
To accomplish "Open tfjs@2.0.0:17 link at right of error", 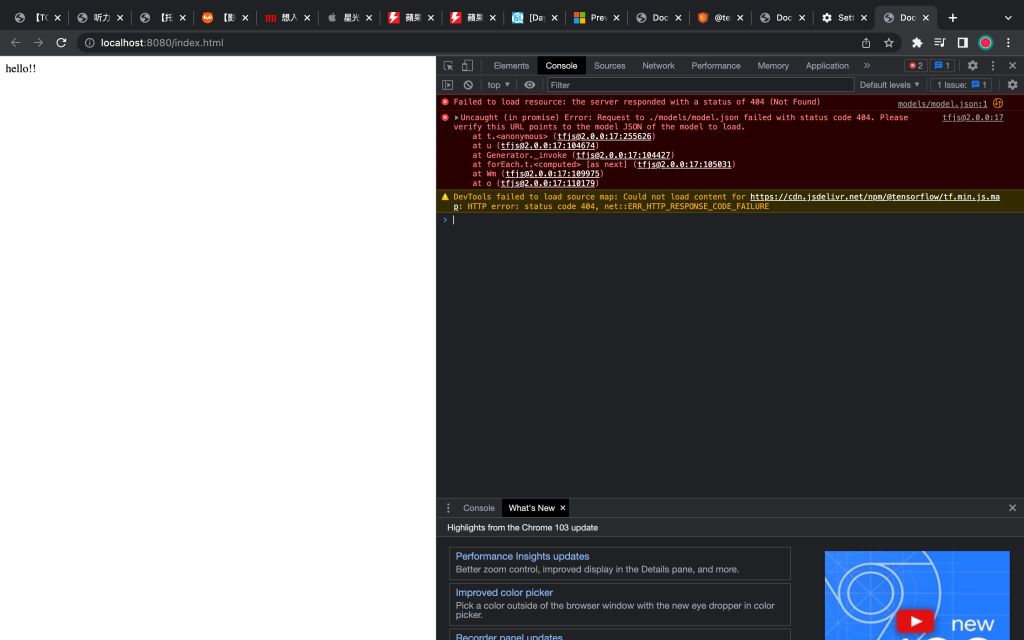I will (972, 118).
